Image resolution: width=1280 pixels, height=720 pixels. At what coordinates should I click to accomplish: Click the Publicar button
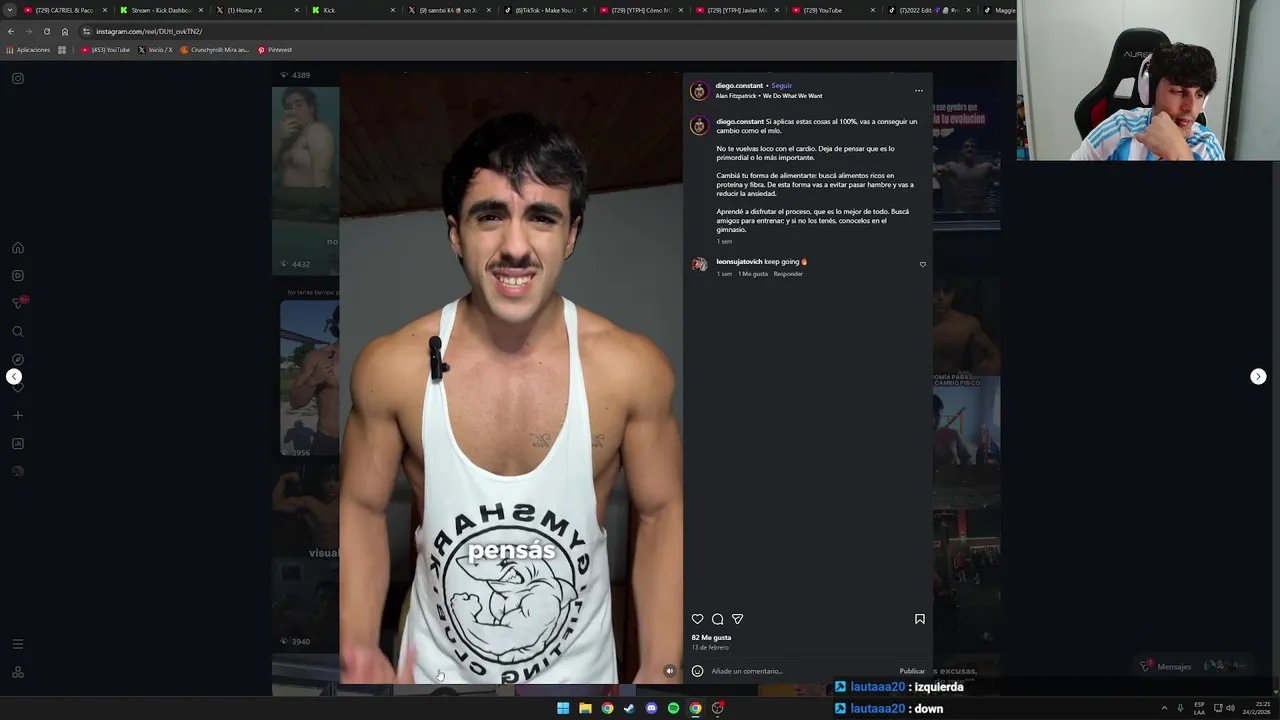[x=912, y=671]
